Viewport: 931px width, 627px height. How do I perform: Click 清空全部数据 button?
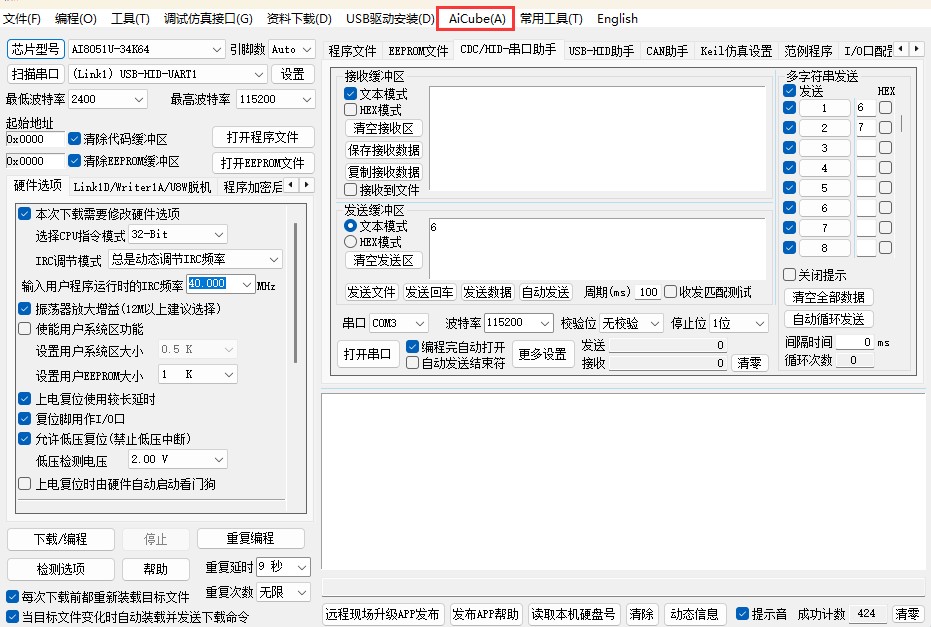coord(828,297)
